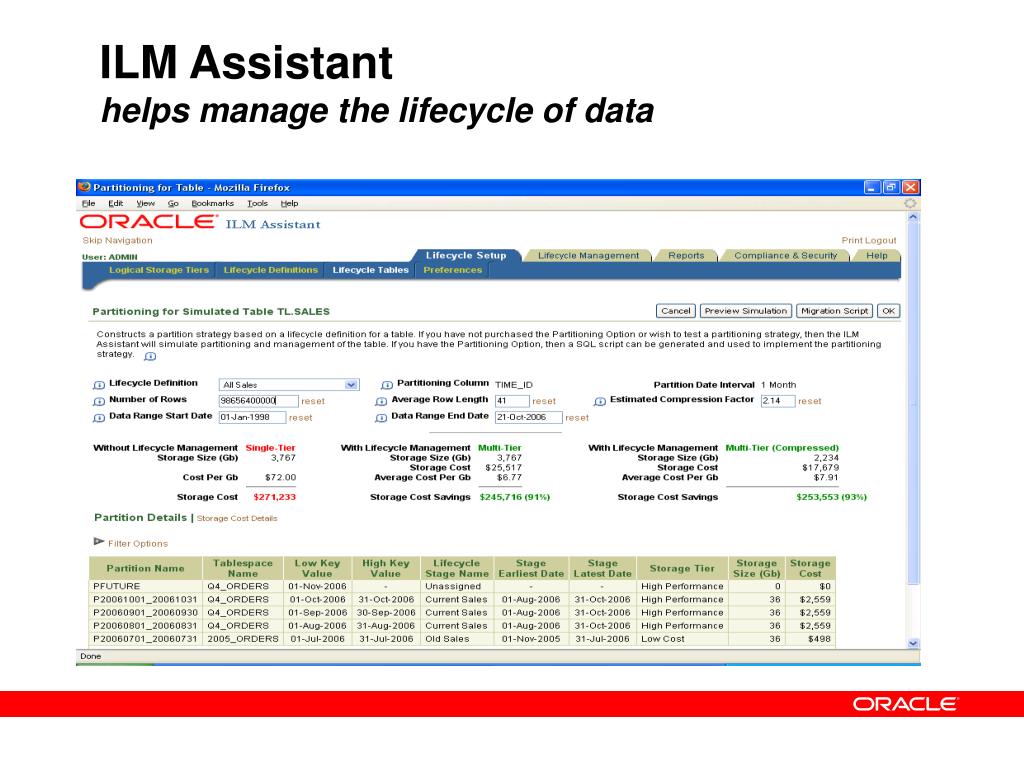Click the vertical scrollbar thumb

coord(913,402)
